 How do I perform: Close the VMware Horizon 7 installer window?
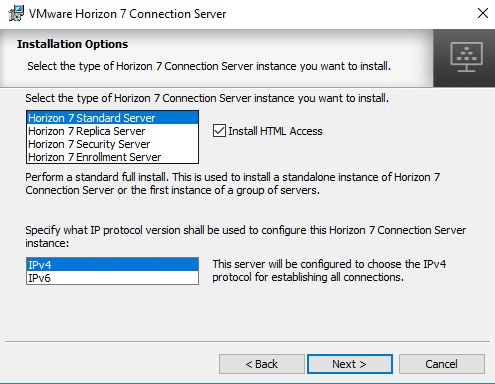tap(483, 13)
